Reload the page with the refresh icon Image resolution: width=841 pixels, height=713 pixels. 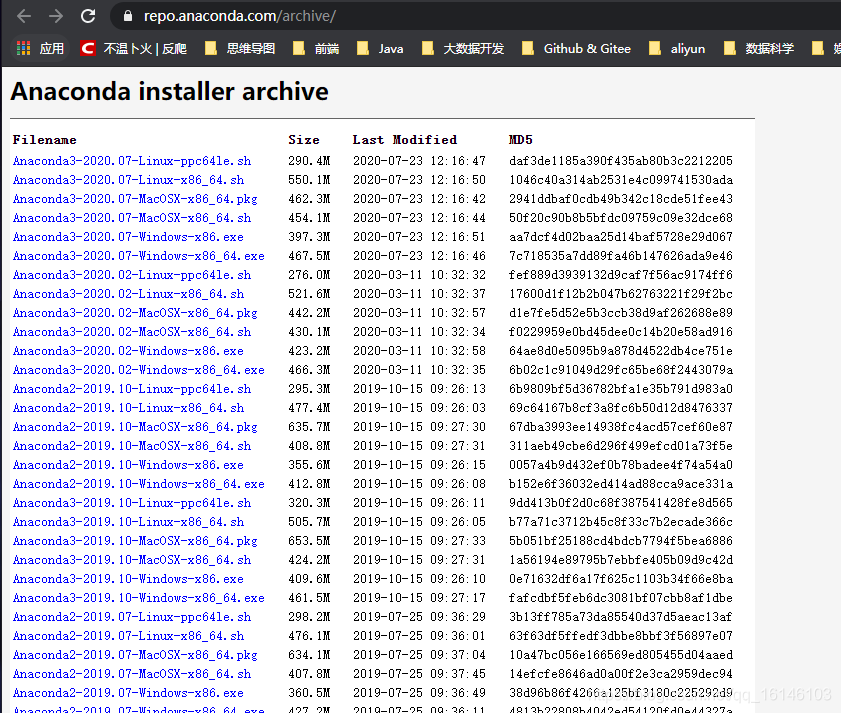point(88,16)
